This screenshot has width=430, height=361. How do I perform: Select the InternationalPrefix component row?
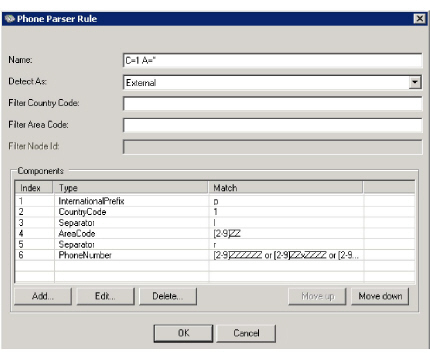tap(215, 201)
